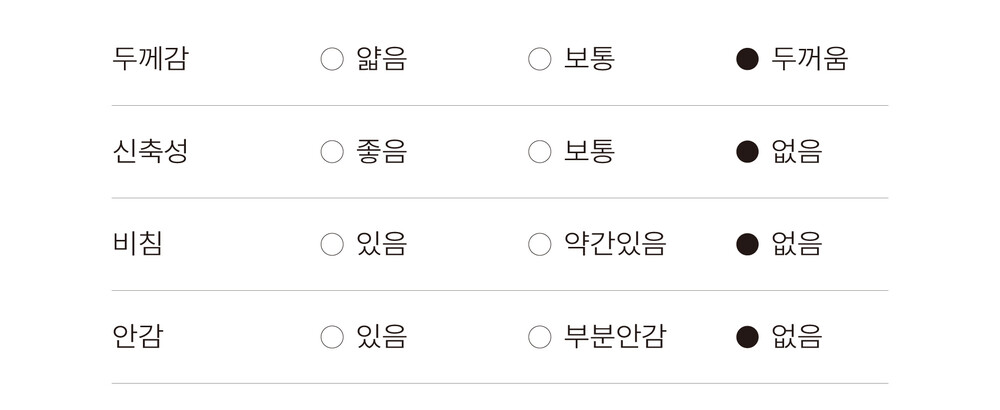Click the 두꺼움 text label
The width and height of the screenshot is (1000, 410).
(x=809, y=59)
